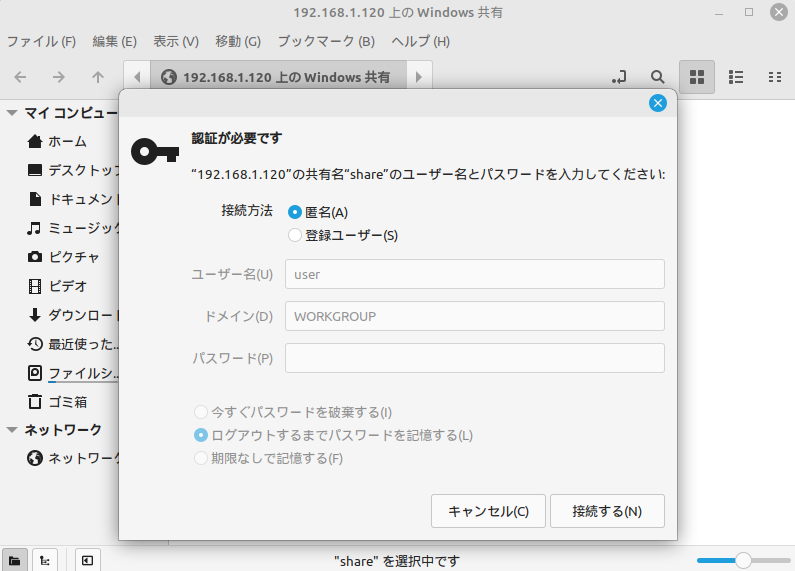Minimize the file manager window
This screenshot has width=795, height=571.
(x=718, y=12)
